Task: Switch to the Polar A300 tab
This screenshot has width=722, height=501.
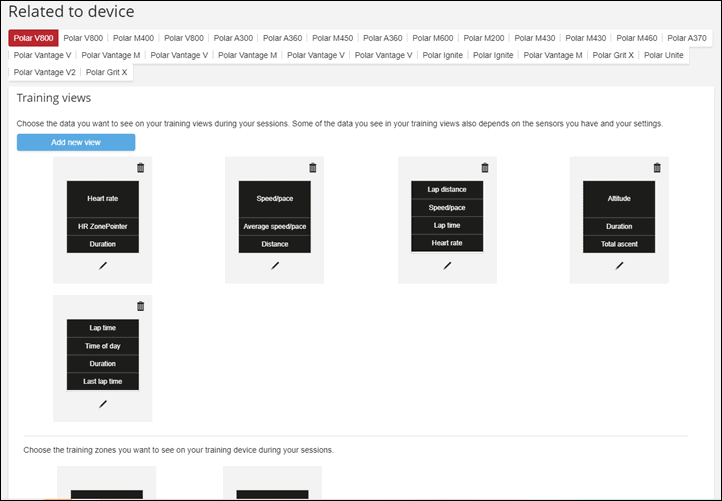Action: pos(233,38)
